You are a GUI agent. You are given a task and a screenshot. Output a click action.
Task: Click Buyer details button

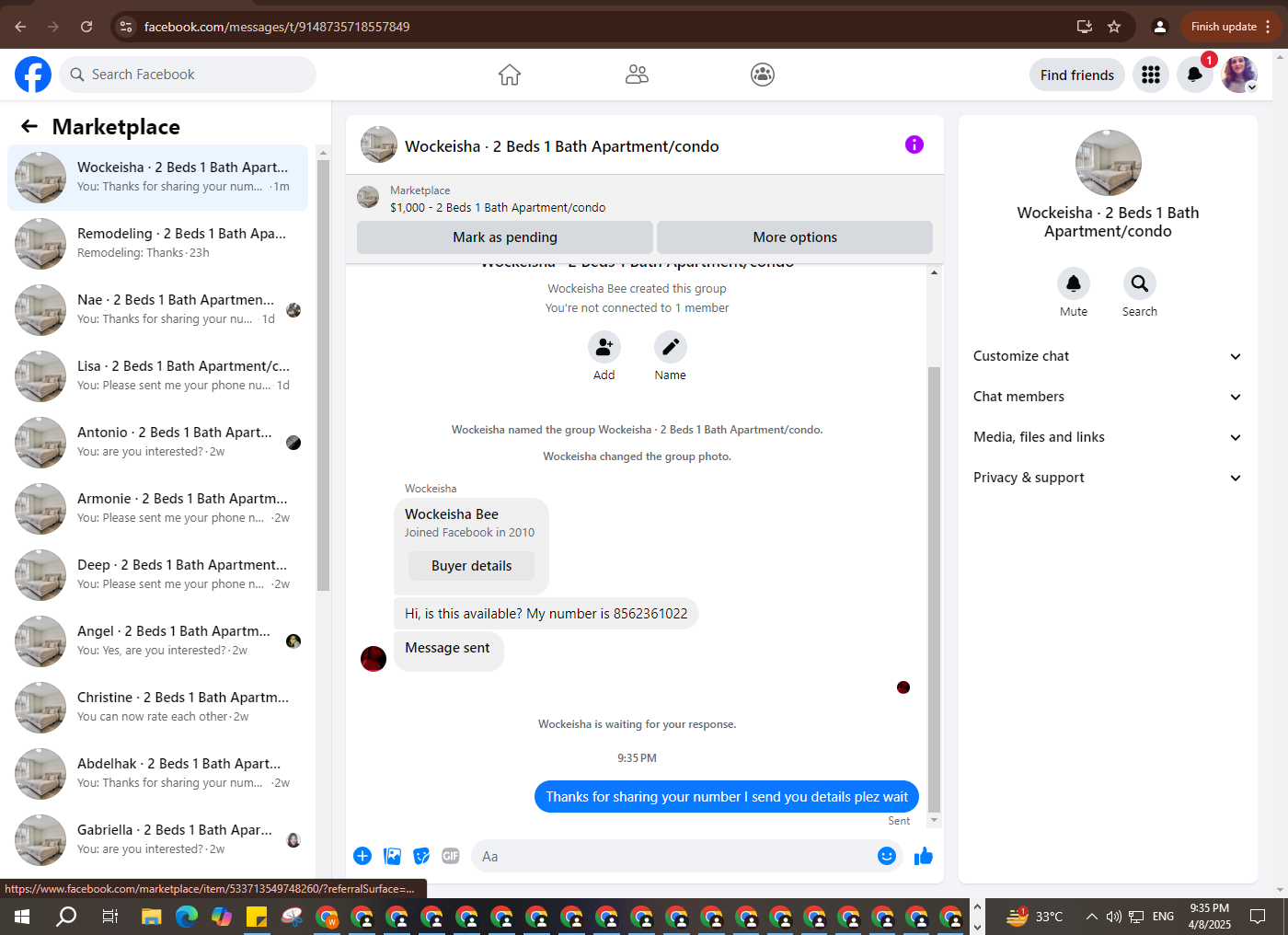point(472,566)
